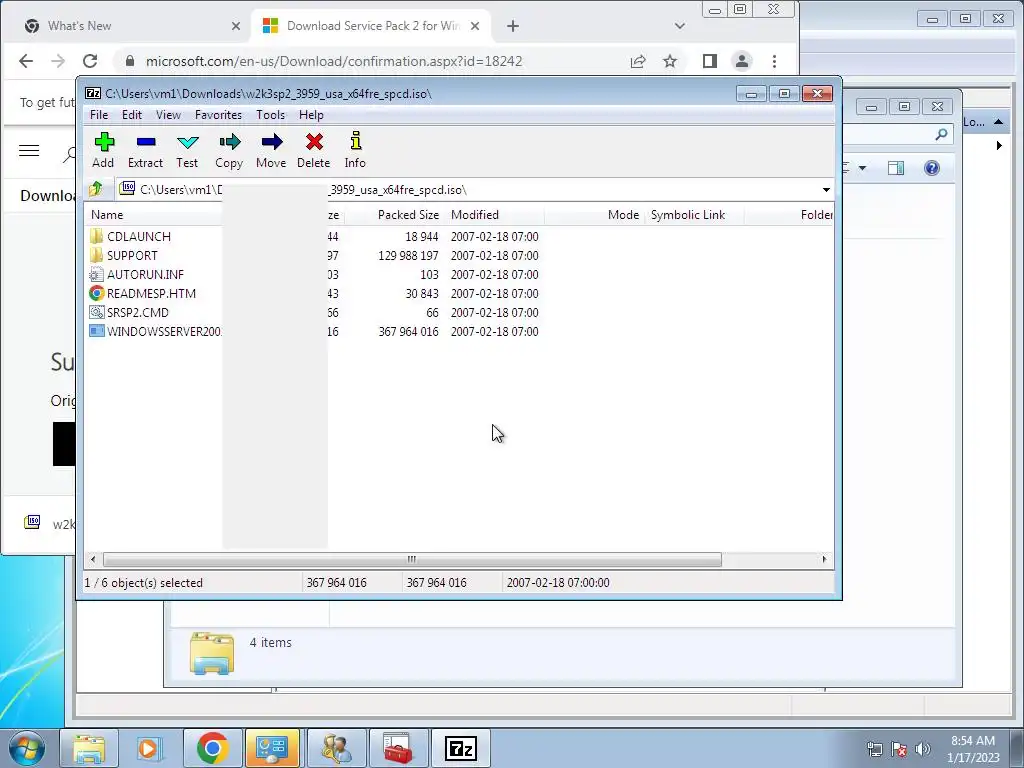
Task: Open Windows Explorer from the taskbar
Action: (x=89, y=748)
